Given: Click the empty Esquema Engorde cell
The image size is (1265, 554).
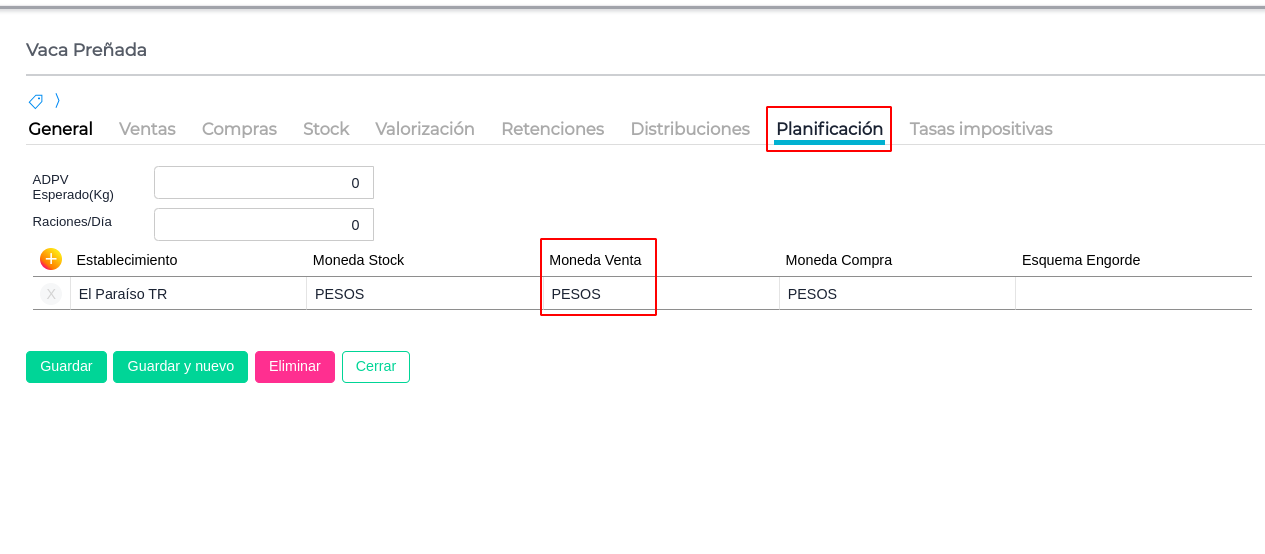Looking at the screenshot, I should tap(1132, 294).
